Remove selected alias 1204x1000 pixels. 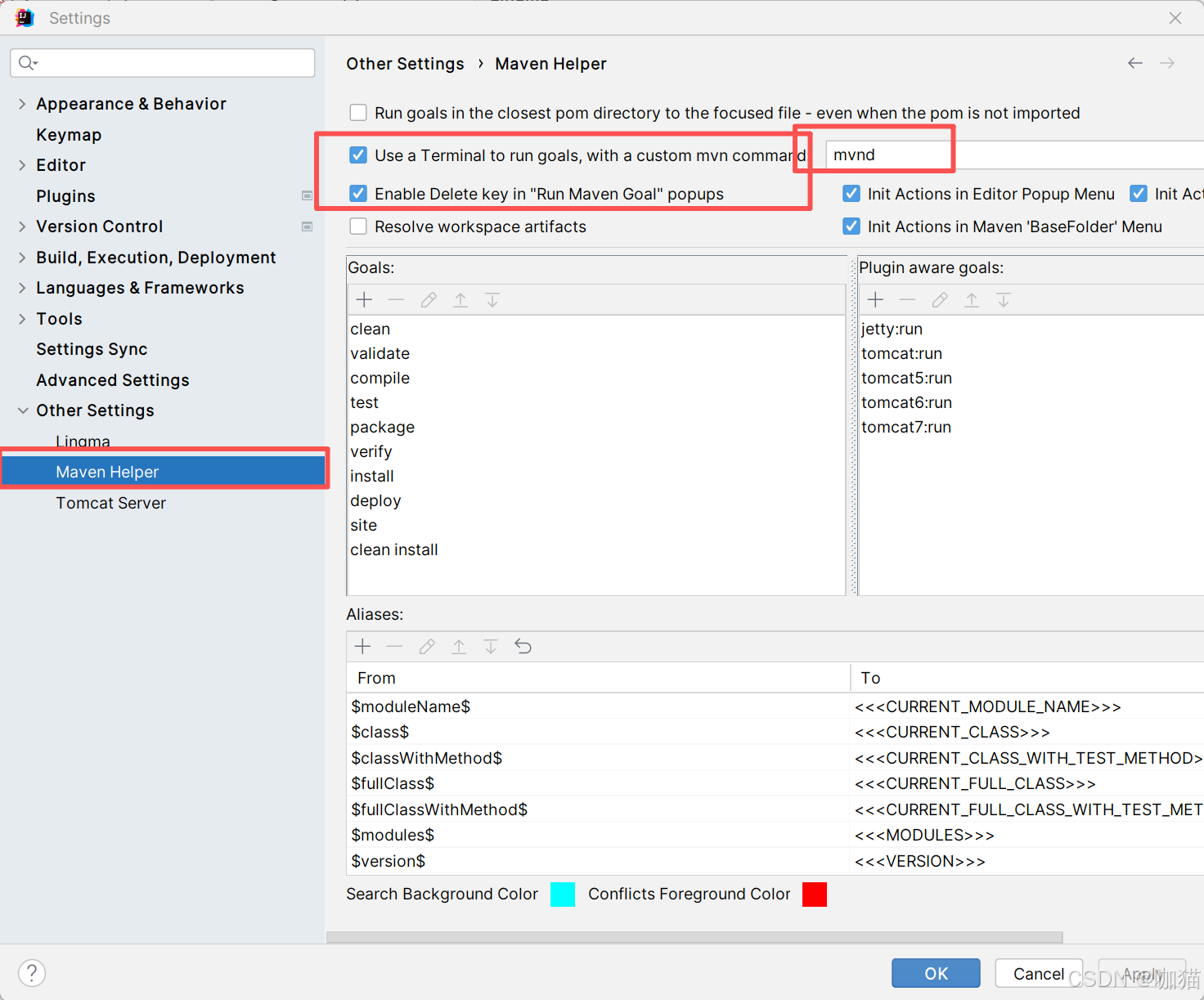click(394, 647)
